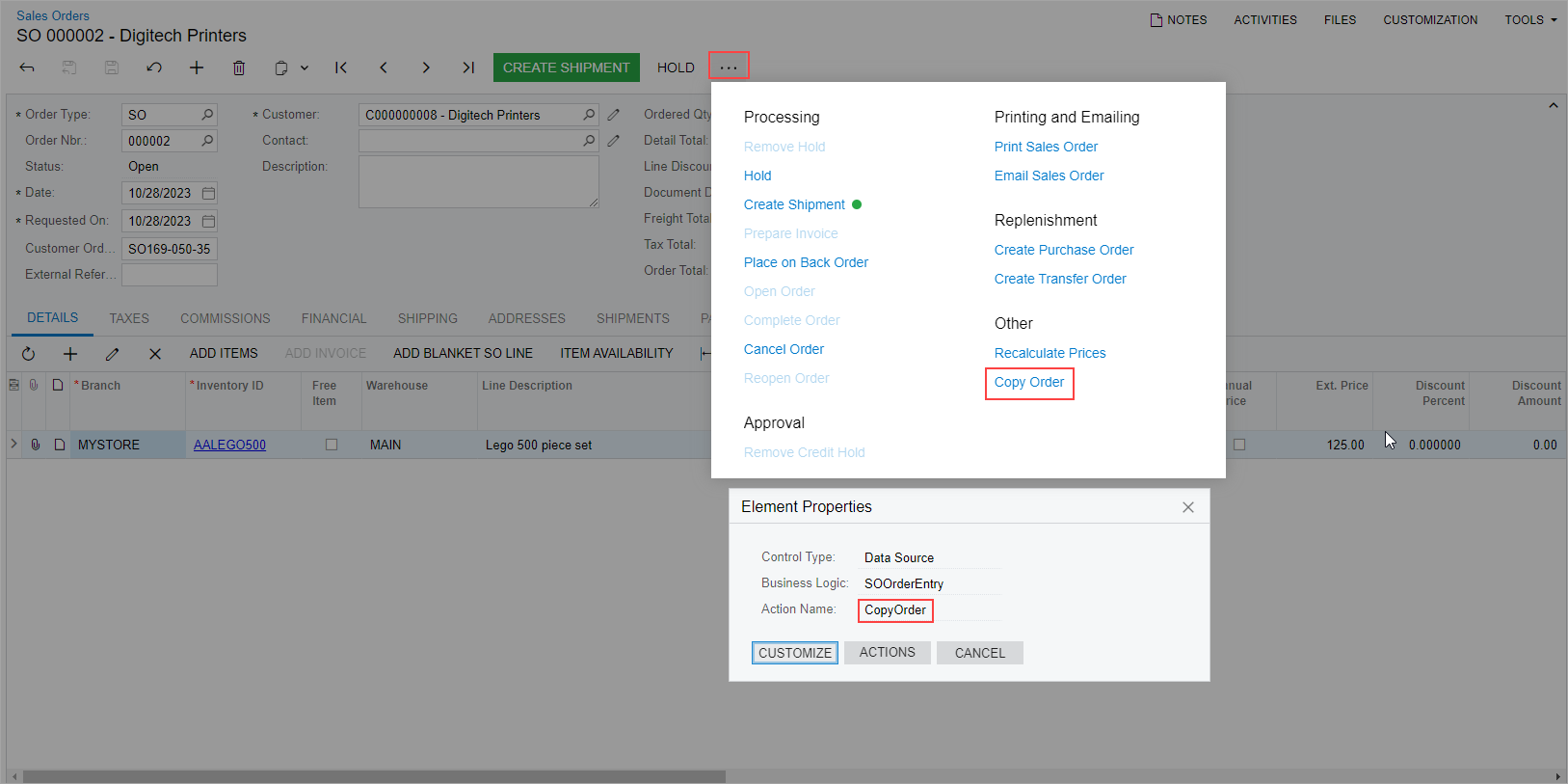Expand the Tools dropdown menu
This screenshot has height=784, width=1568.
coord(1530,19)
